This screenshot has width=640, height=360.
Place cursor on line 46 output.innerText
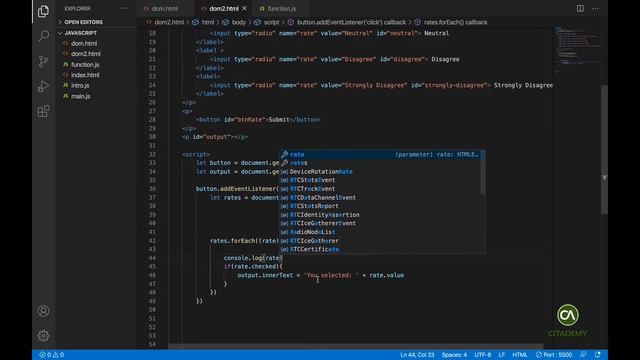[265, 275]
